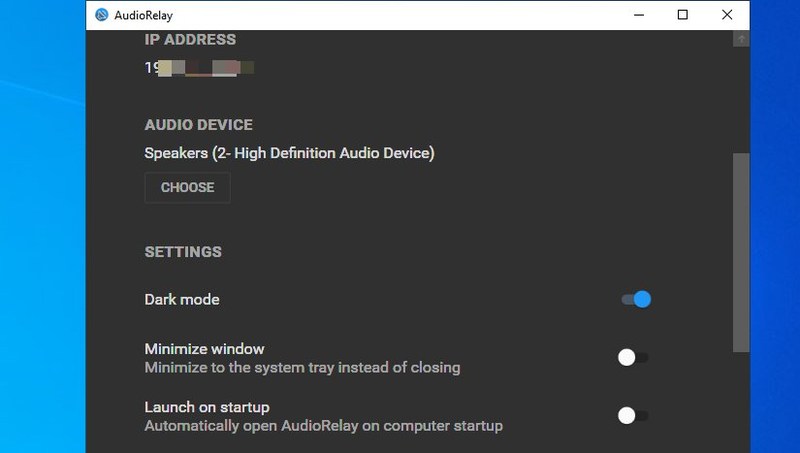Viewport: 800px width, 453px height.
Task: Click the 'Minimize to the system tray' description
Action: coord(302,368)
